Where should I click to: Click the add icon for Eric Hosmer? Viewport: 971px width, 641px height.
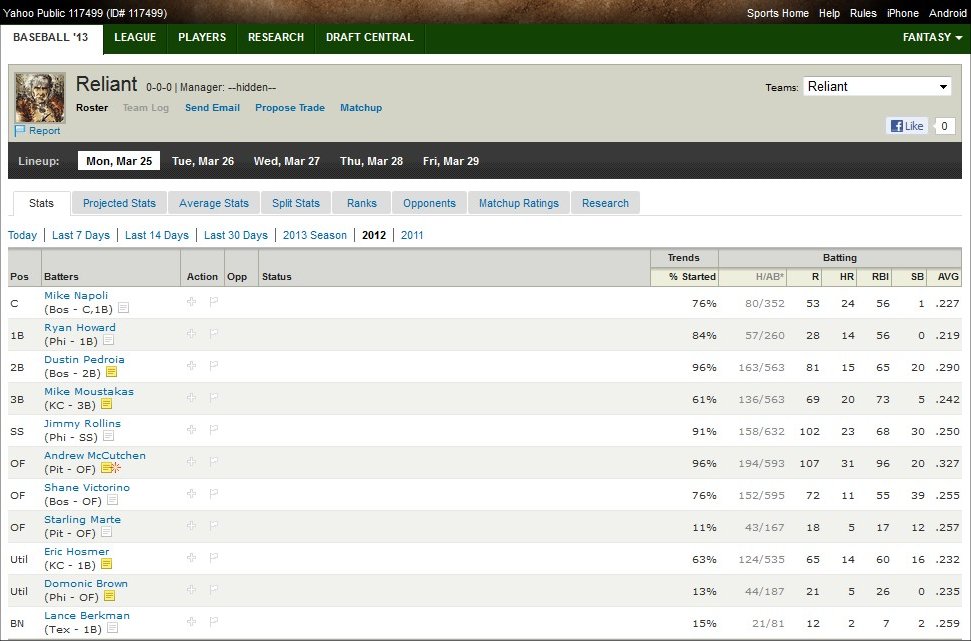[x=191, y=557]
